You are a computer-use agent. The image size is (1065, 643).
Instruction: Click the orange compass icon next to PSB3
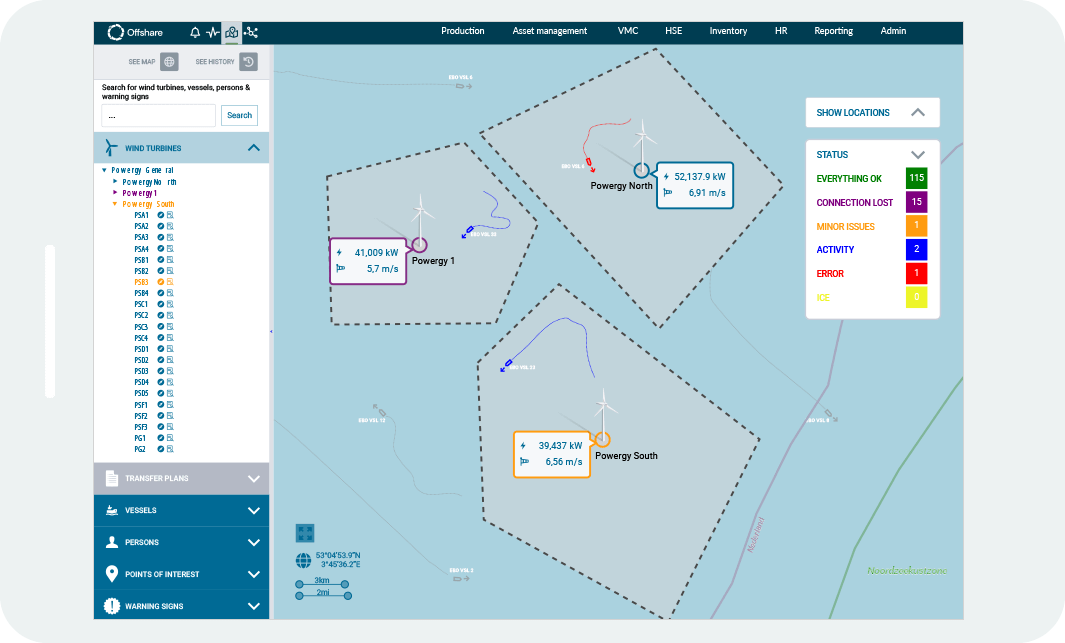161,282
